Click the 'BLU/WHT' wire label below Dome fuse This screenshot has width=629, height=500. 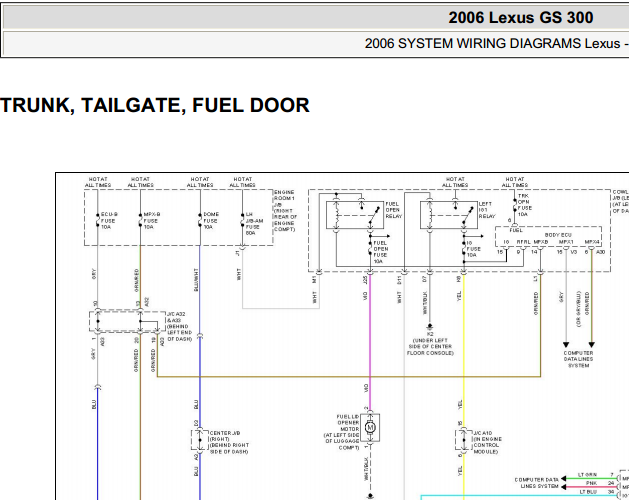point(196,280)
